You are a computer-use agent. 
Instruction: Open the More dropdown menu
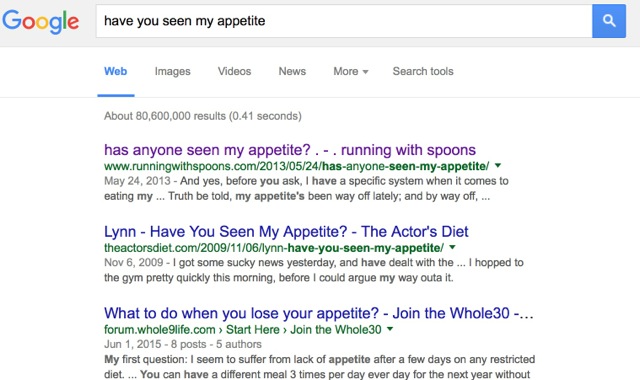click(351, 71)
